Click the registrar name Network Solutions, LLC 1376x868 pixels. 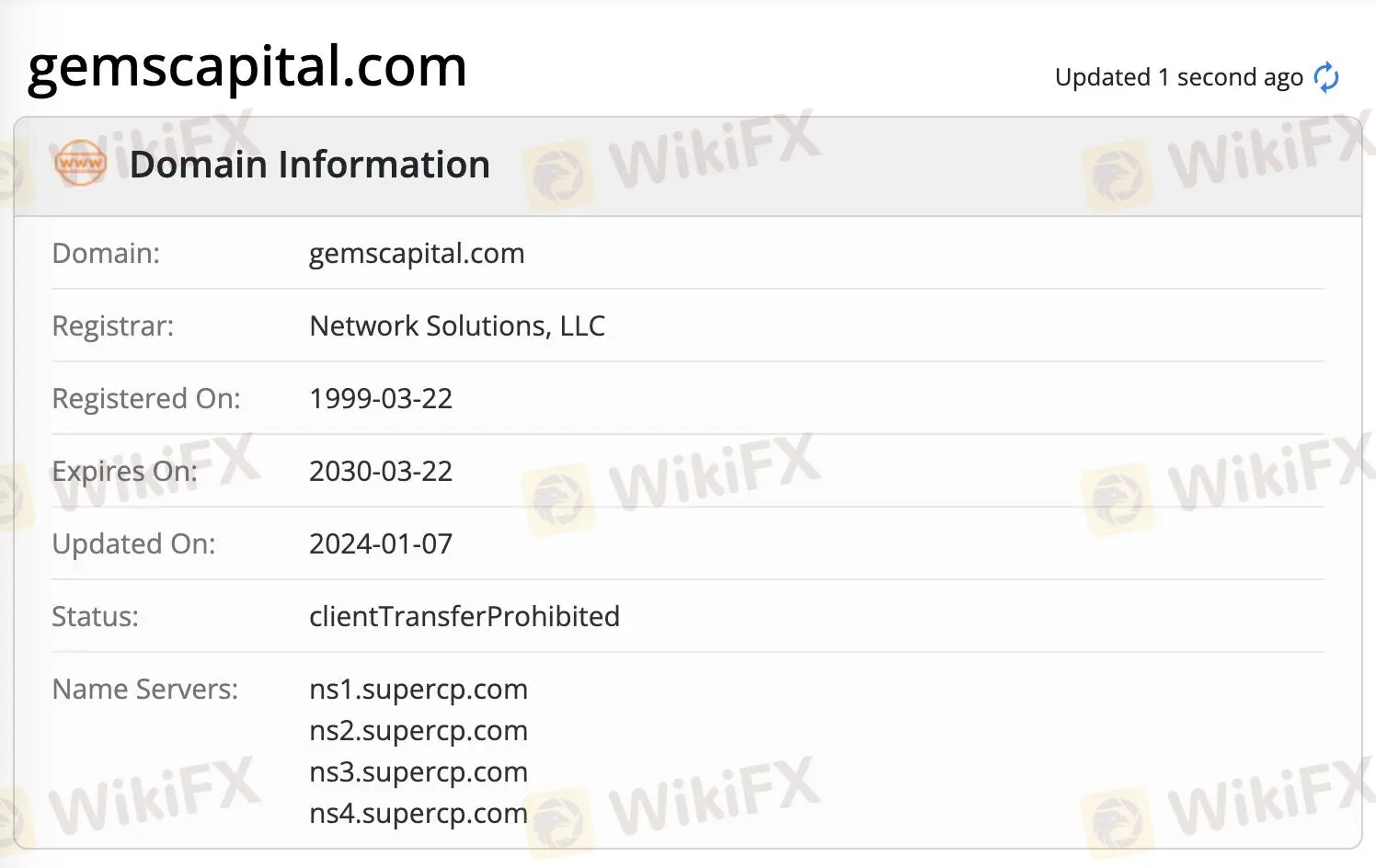[x=456, y=325]
